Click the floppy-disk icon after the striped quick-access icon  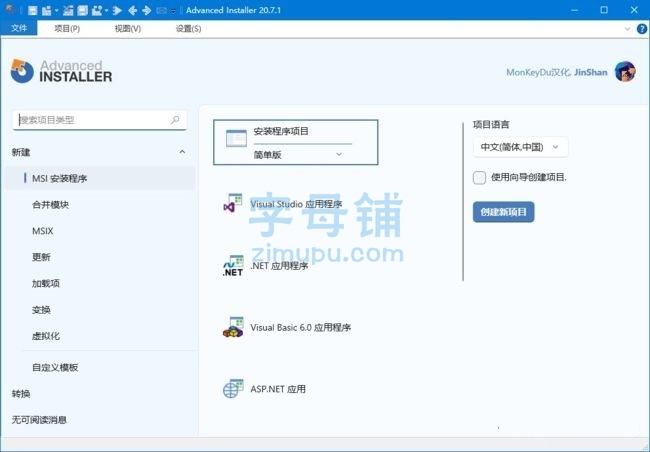pos(82,10)
